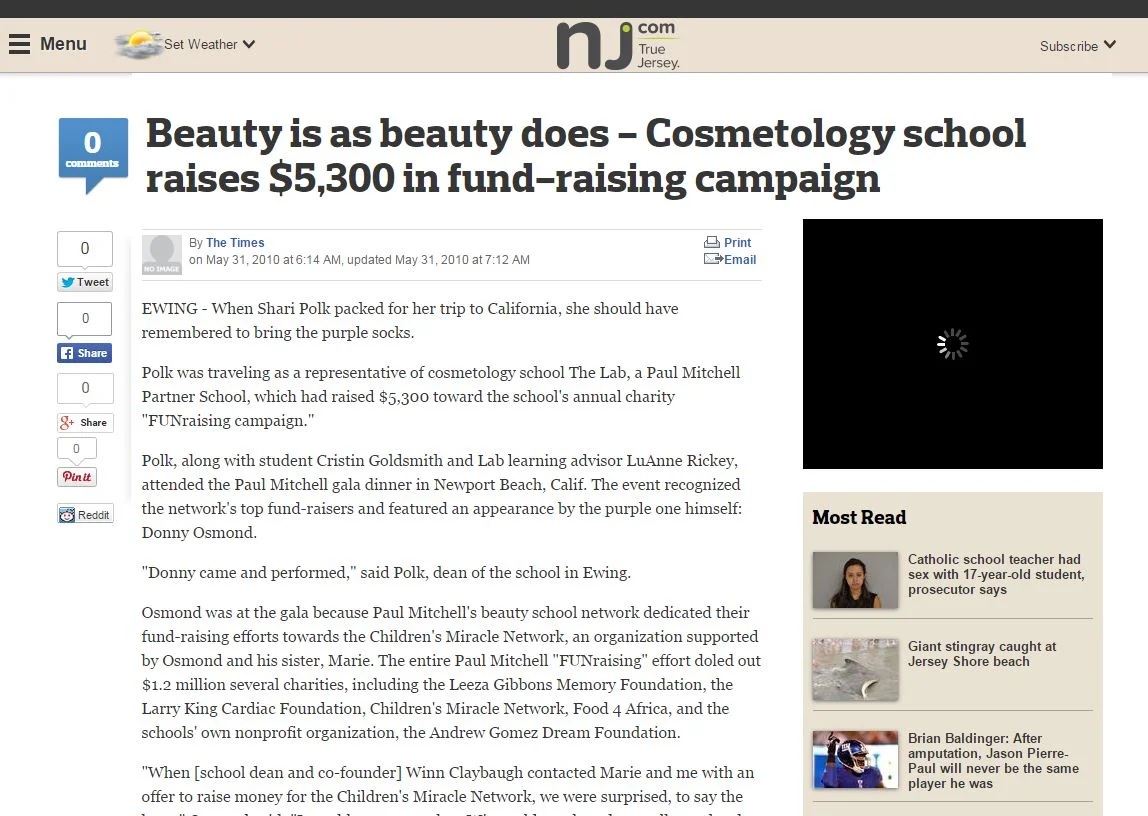This screenshot has height=816, width=1148.
Task: Click the tweet count box above Tweet
Action: pyautogui.click(x=85, y=249)
